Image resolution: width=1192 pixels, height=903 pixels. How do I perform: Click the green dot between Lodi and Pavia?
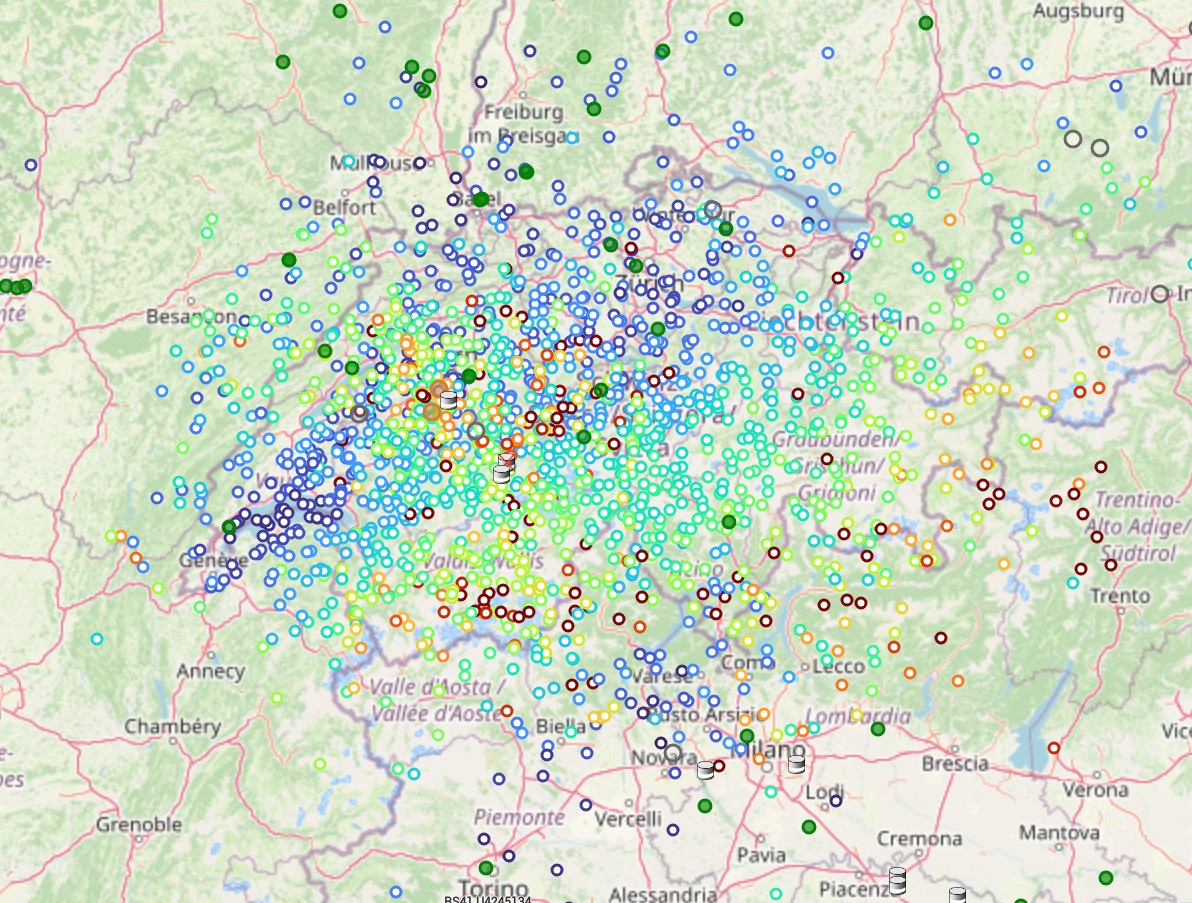[808, 826]
